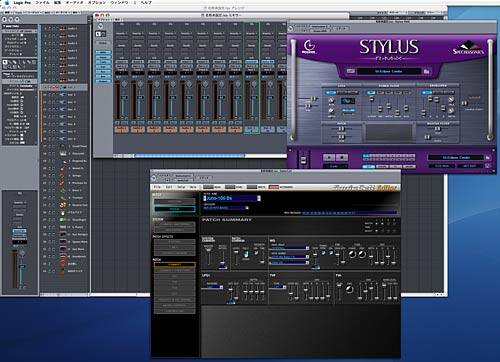The height and width of the screenshot is (362, 500).
Task: Collapse the MIDI THRU parameter box triangle
Action: 4,26
